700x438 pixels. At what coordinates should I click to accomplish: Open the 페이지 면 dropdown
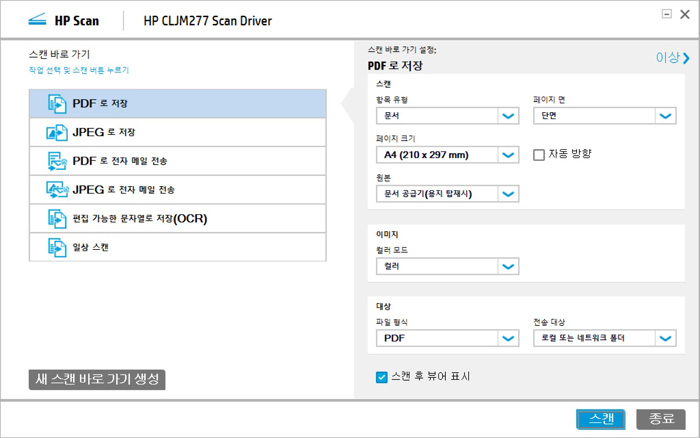click(x=666, y=116)
